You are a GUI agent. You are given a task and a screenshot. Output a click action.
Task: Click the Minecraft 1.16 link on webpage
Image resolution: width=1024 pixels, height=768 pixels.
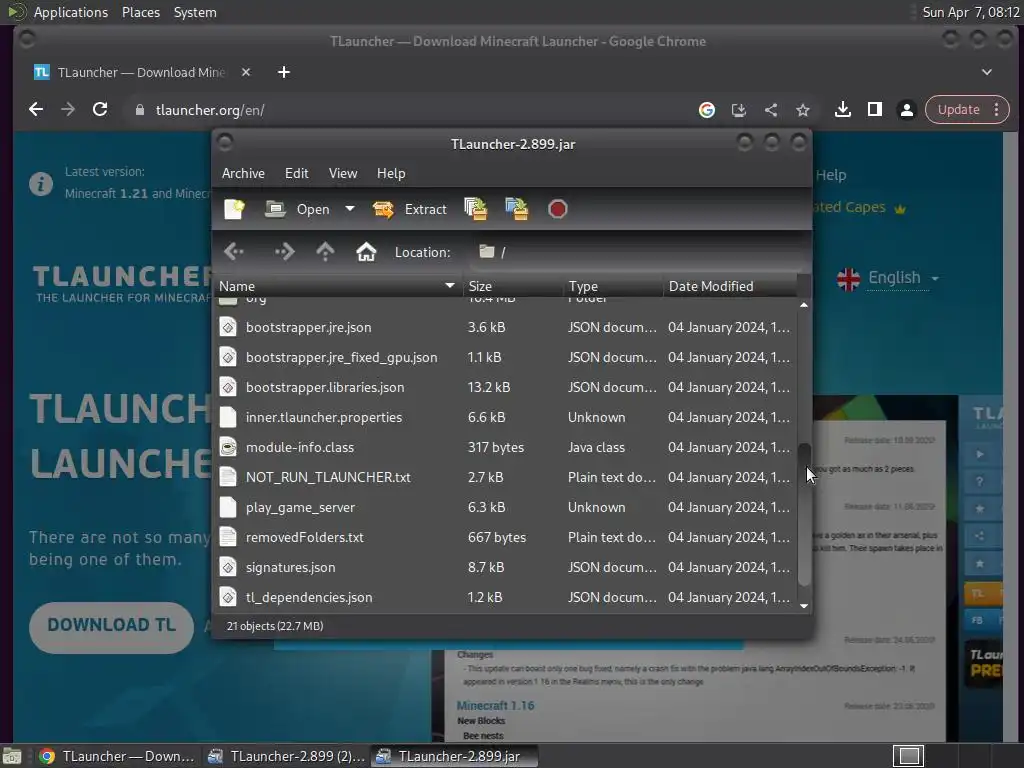pyautogui.click(x=495, y=705)
